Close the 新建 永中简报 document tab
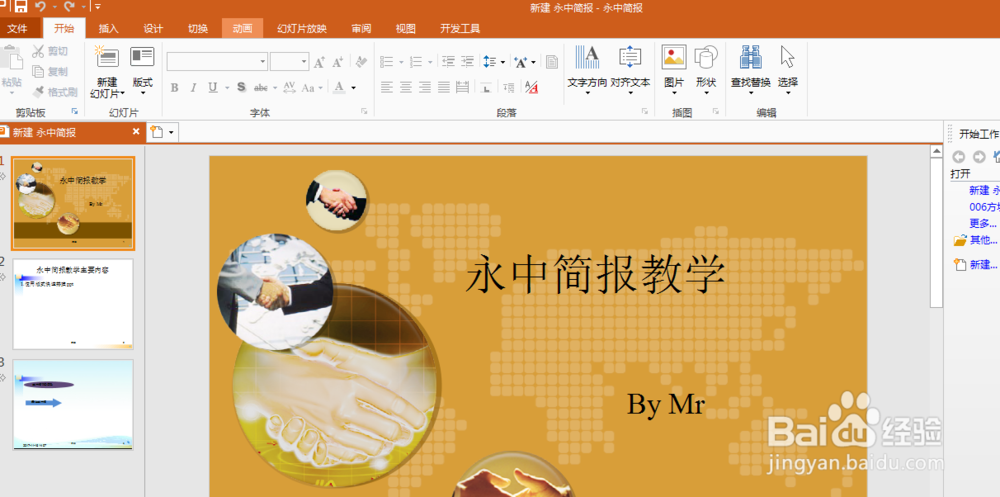 pyautogui.click(x=136, y=131)
